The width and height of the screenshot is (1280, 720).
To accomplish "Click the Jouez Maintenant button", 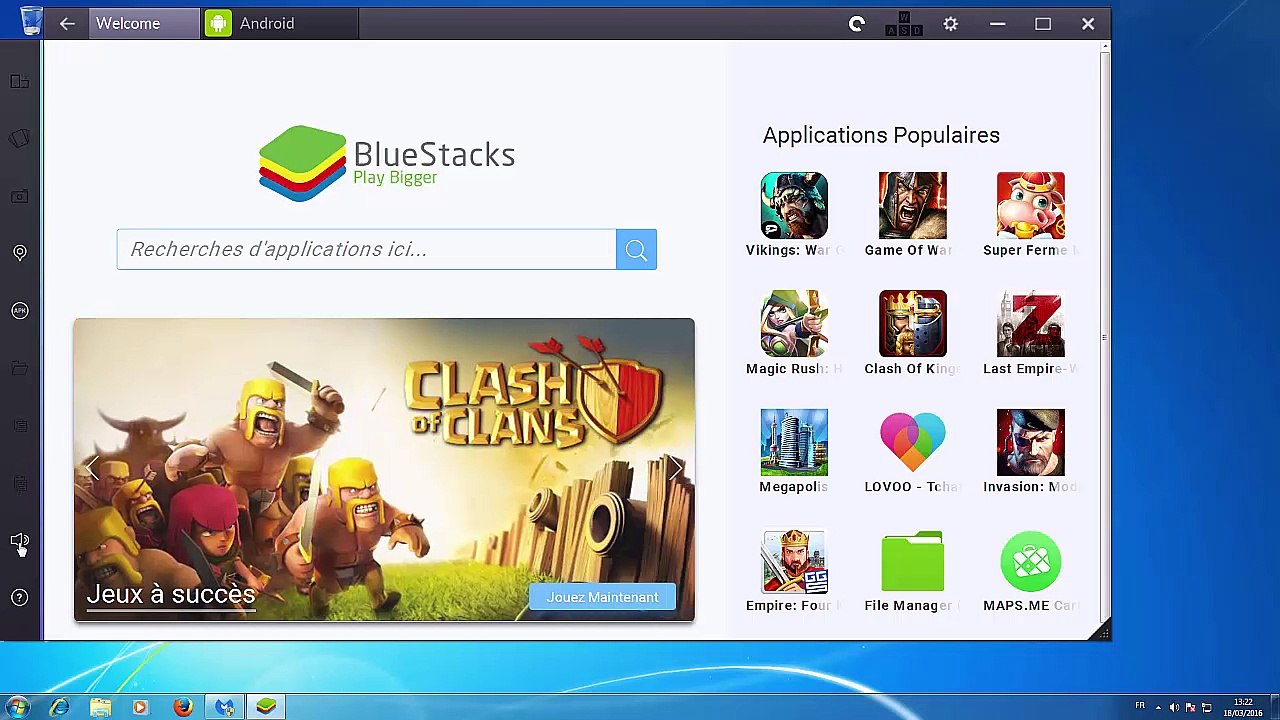I will [x=602, y=597].
